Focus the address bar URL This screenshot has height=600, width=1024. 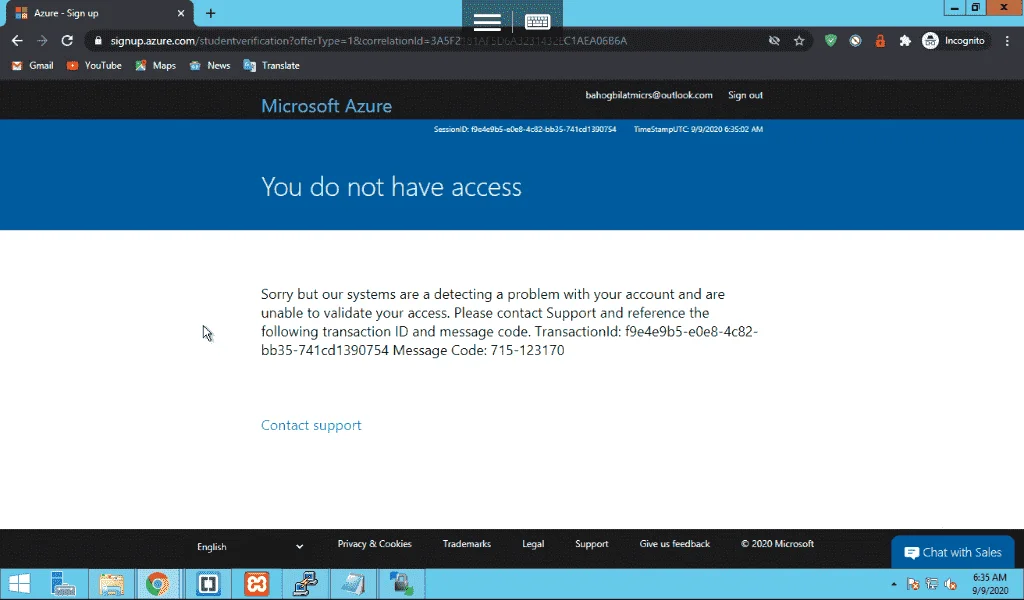coord(368,40)
